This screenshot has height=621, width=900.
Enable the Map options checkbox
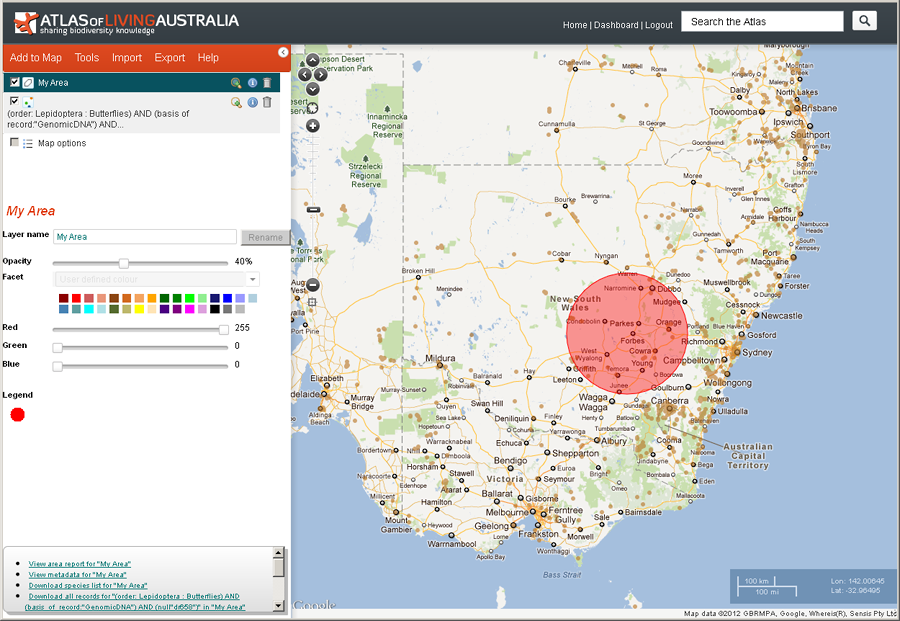[x=14, y=143]
